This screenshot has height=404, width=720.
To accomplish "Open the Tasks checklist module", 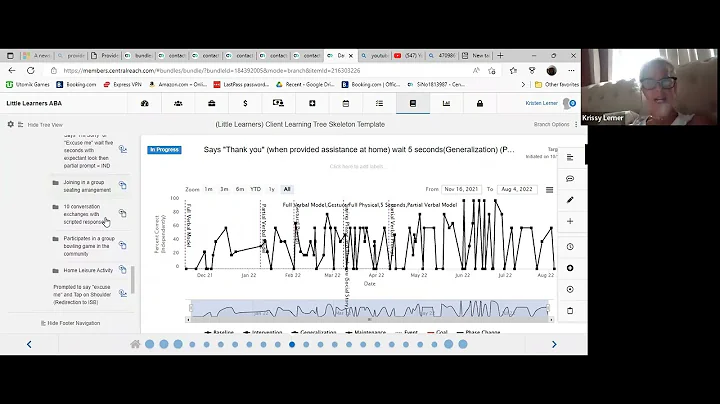I will [379, 103].
